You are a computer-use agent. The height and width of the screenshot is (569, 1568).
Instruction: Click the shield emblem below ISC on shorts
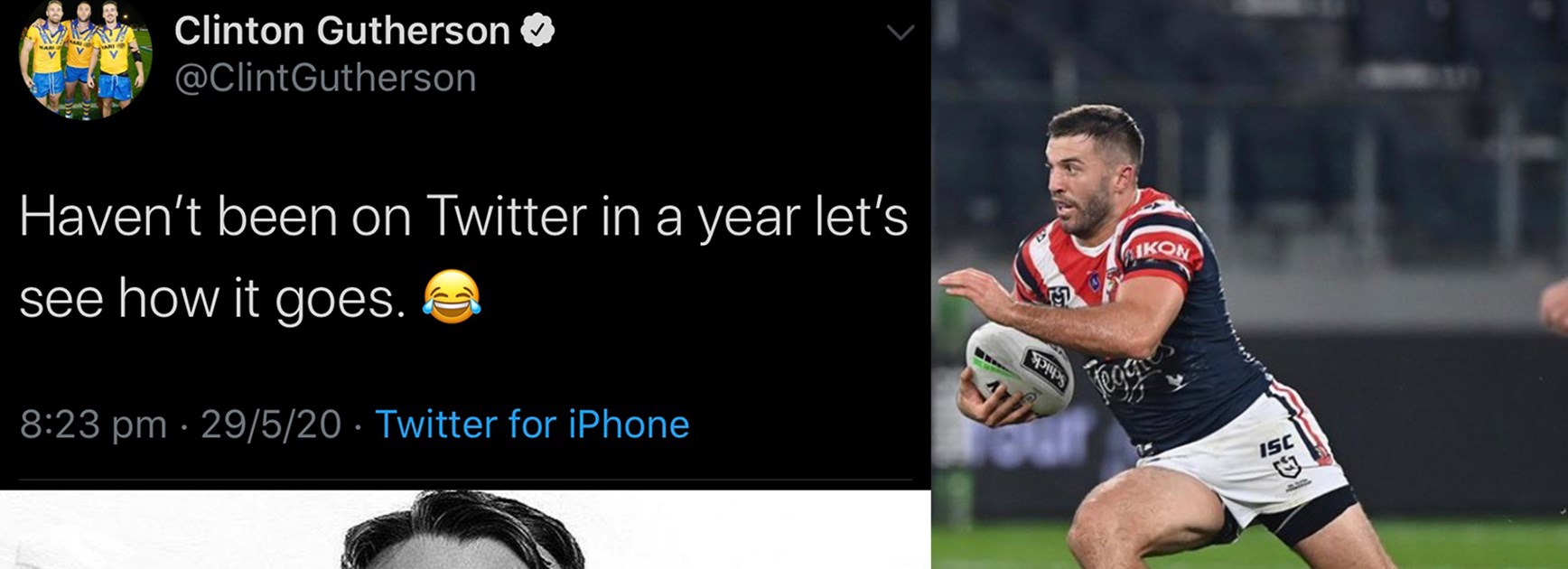[1286, 468]
